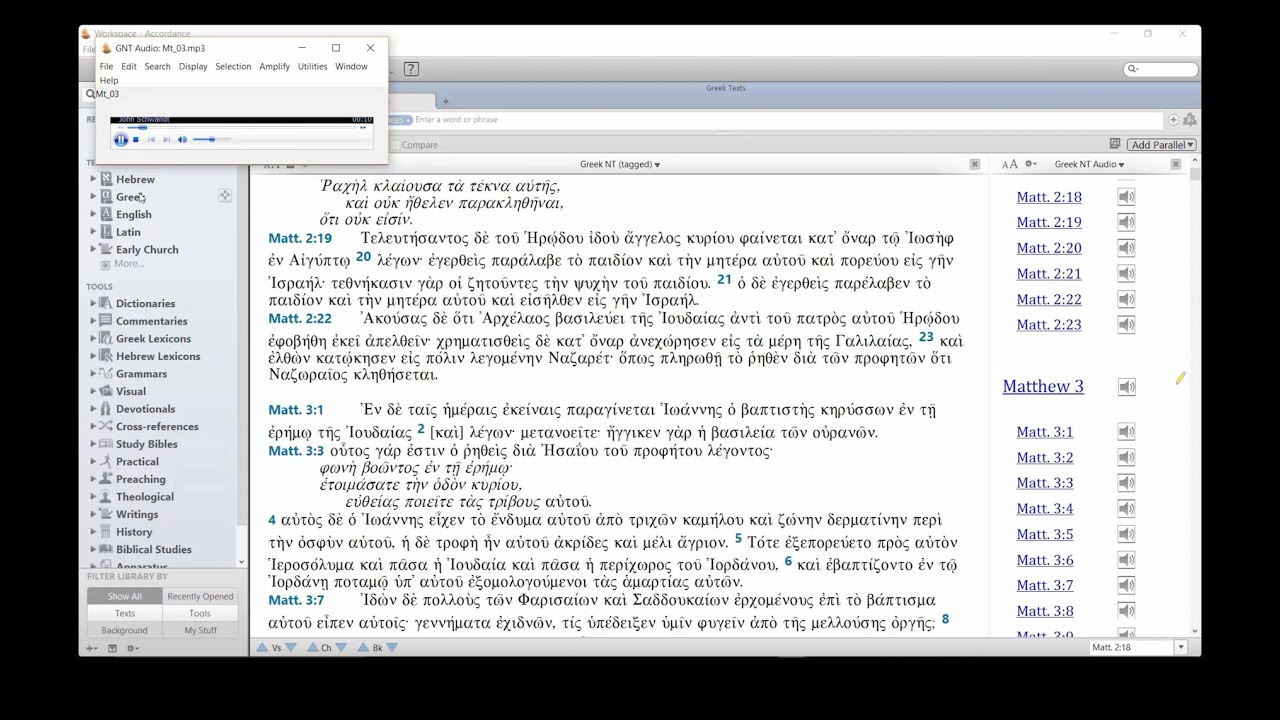Play audio for Matt. 2:20
This screenshot has height=720, width=1280.
coord(1126,248)
